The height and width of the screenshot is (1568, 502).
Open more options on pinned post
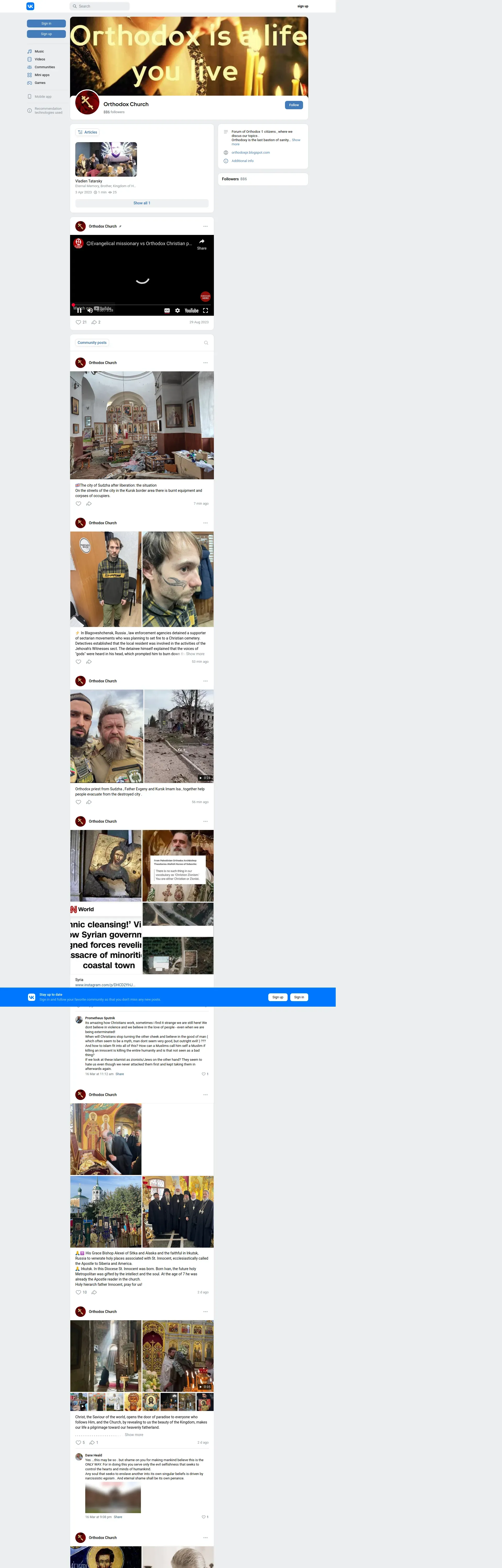(205, 226)
